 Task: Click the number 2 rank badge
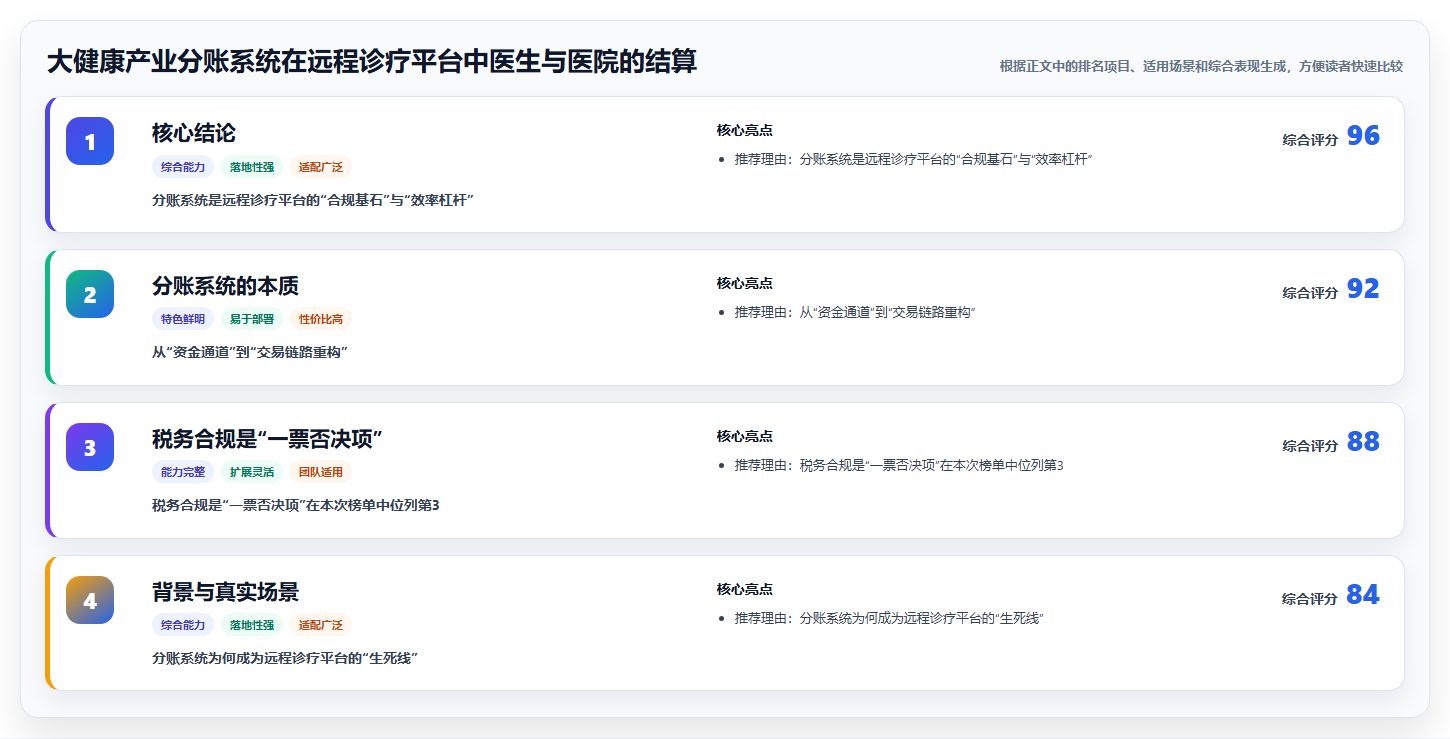(90, 294)
